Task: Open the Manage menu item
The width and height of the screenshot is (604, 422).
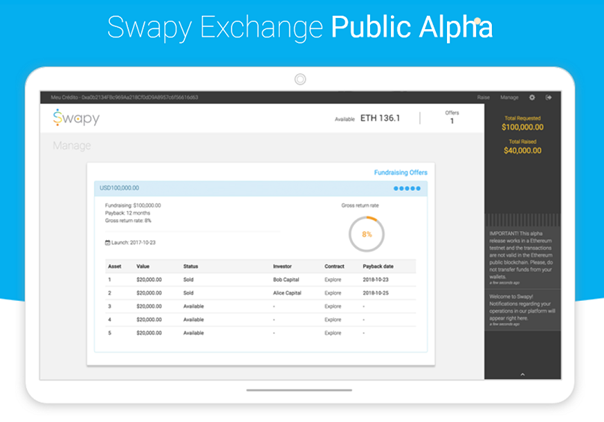Action: tap(509, 97)
